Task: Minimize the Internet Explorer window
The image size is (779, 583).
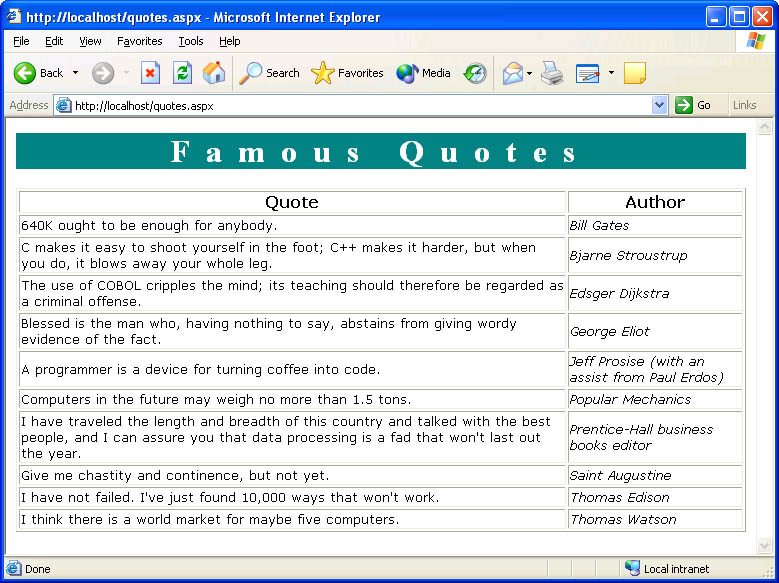Action: [x=715, y=17]
